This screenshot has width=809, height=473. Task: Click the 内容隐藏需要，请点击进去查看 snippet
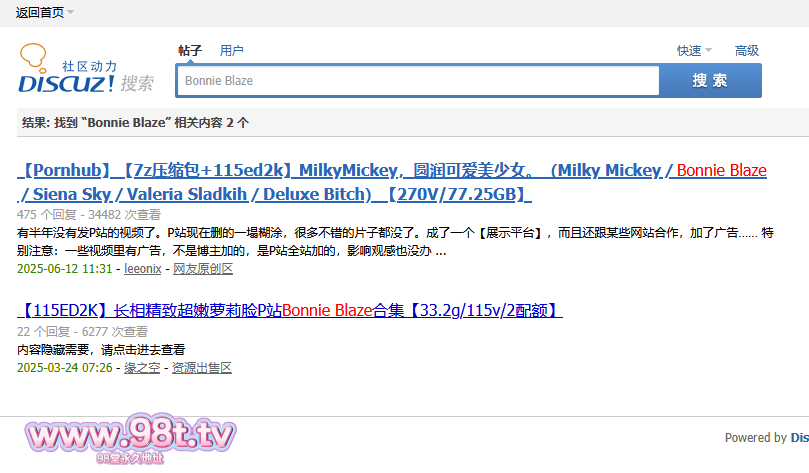[x=101, y=350]
